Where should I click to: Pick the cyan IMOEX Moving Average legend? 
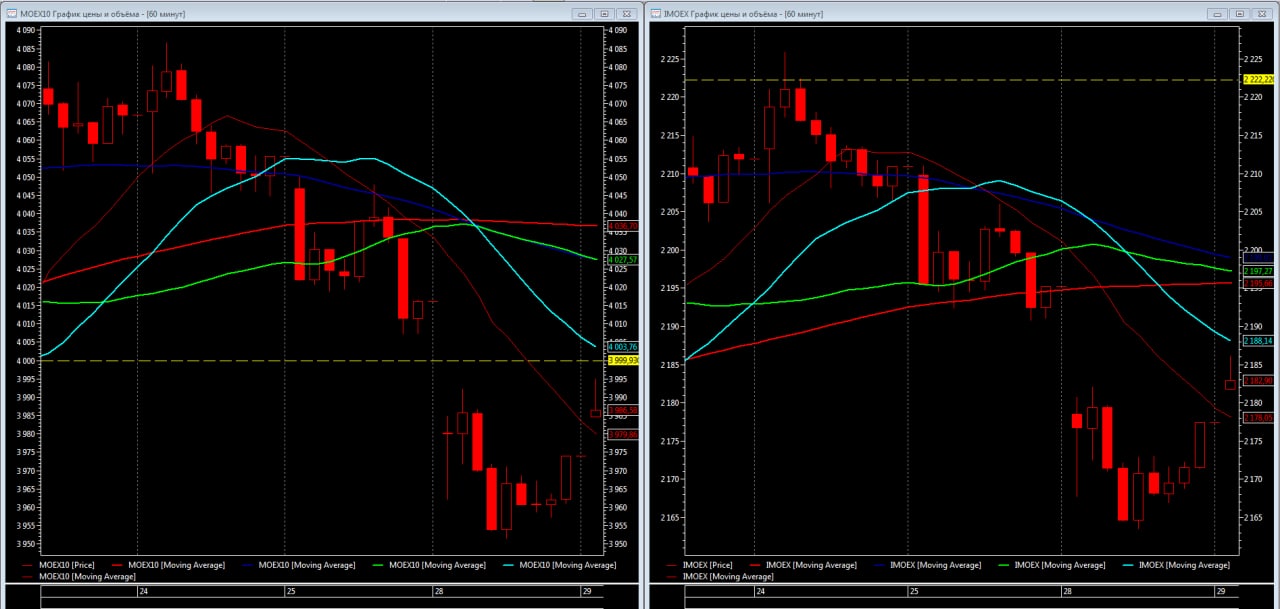click(x=1183, y=565)
